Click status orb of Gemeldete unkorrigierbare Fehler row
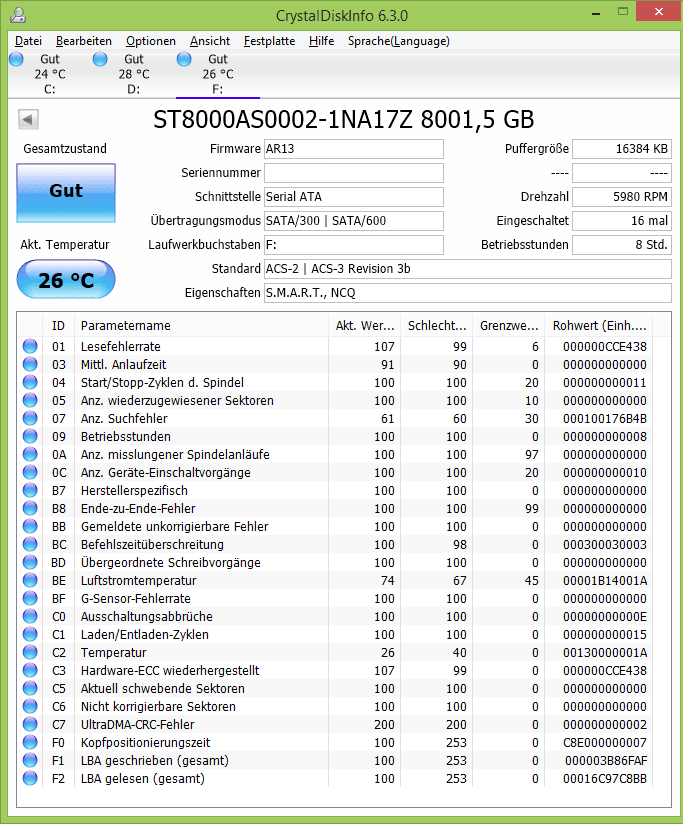The image size is (683, 824). (x=30, y=526)
